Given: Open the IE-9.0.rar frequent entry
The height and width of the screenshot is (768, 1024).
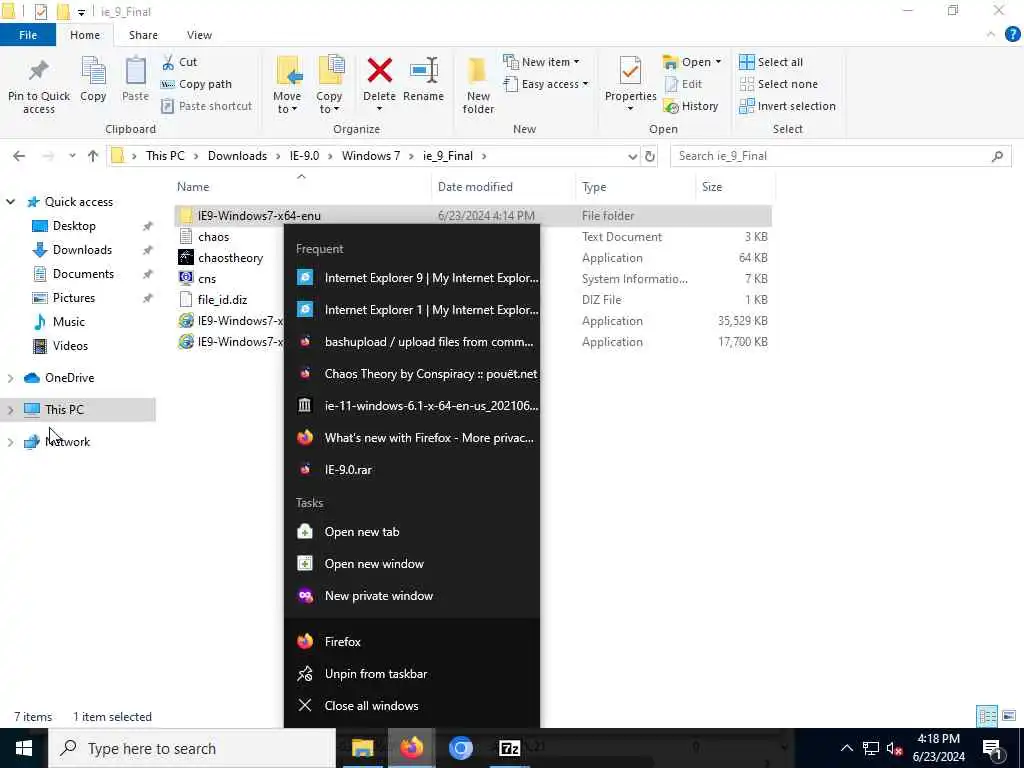Looking at the screenshot, I should (x=412, y=470).
